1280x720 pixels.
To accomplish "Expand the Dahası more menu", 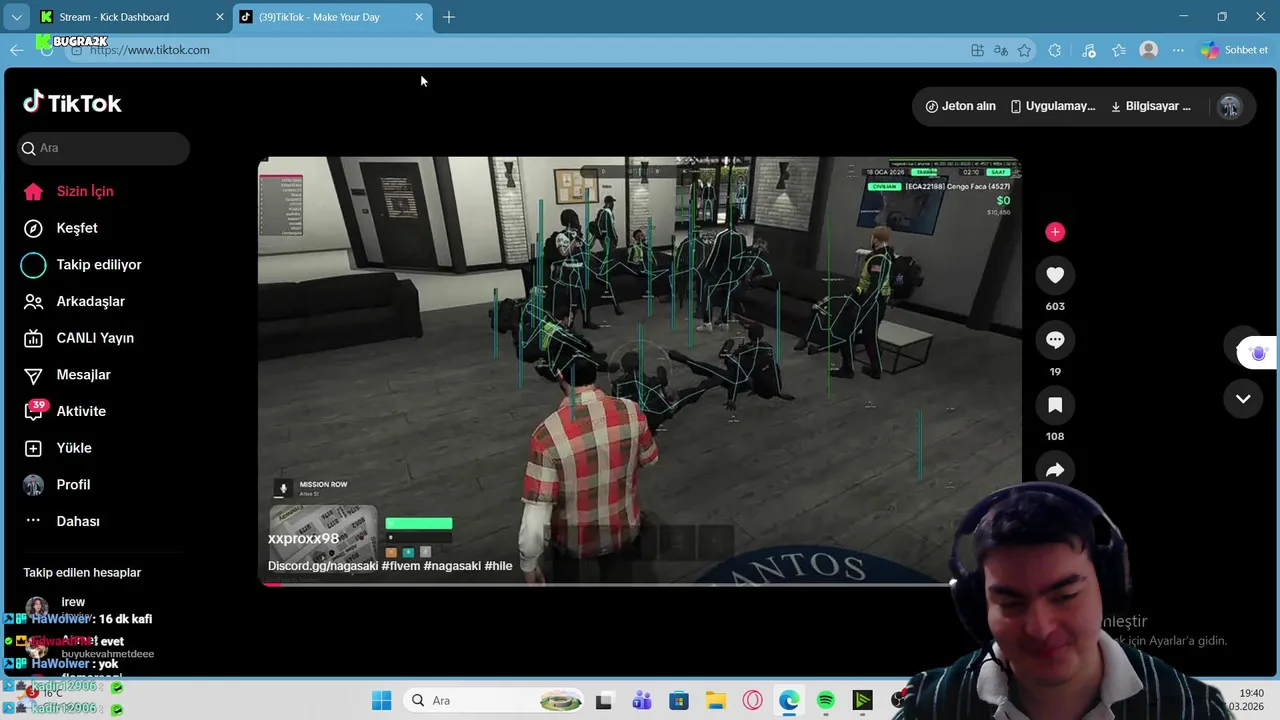I will point(77,521).
